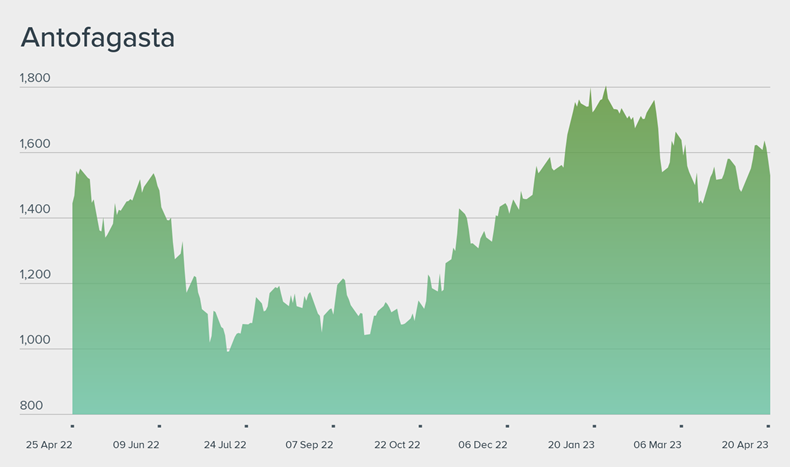This screenshot has height=467, width=790.
Task: Click the tick mark above 20 Jan 23
Action: pos(593,424)
